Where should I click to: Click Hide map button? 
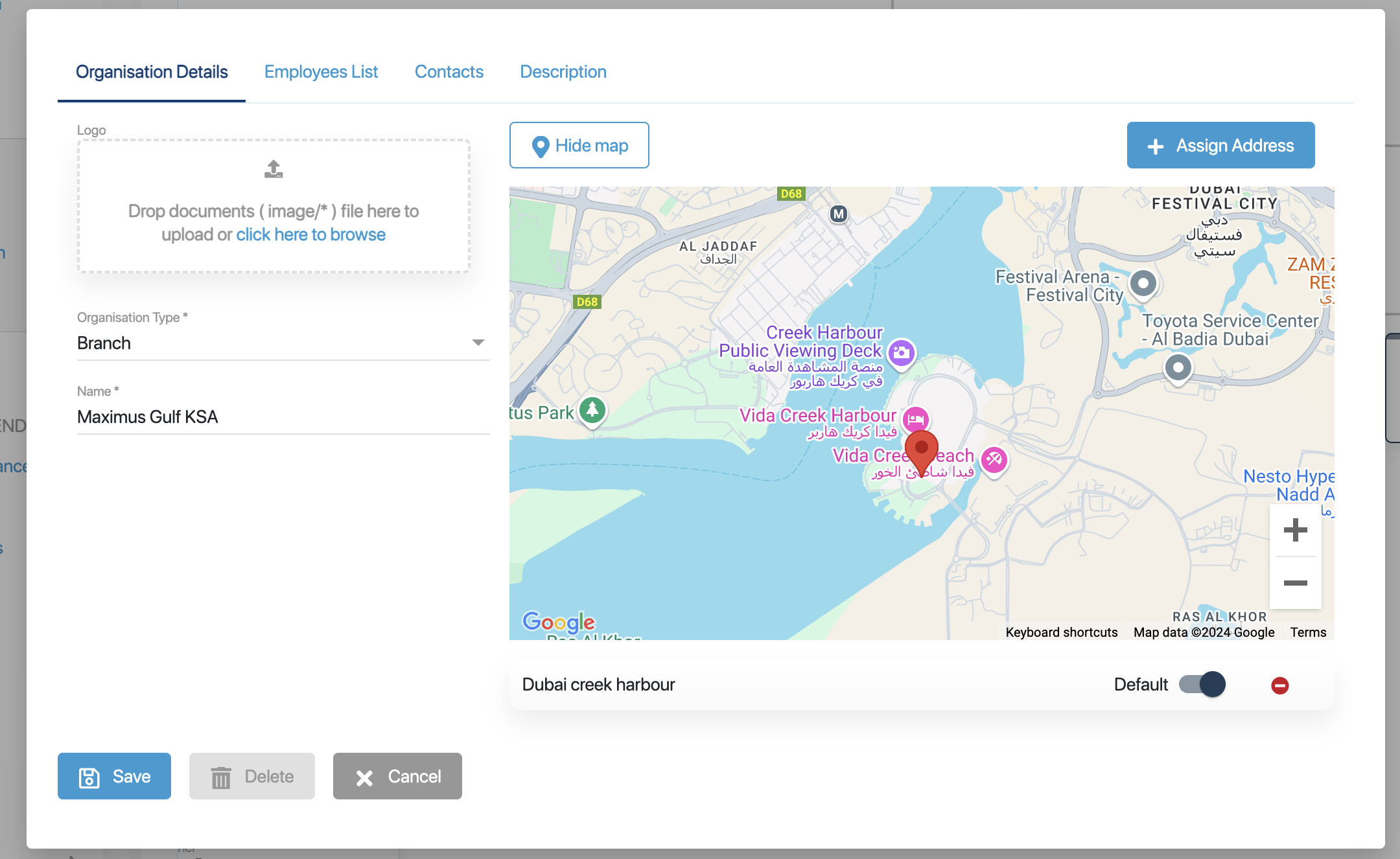(579, 145)
